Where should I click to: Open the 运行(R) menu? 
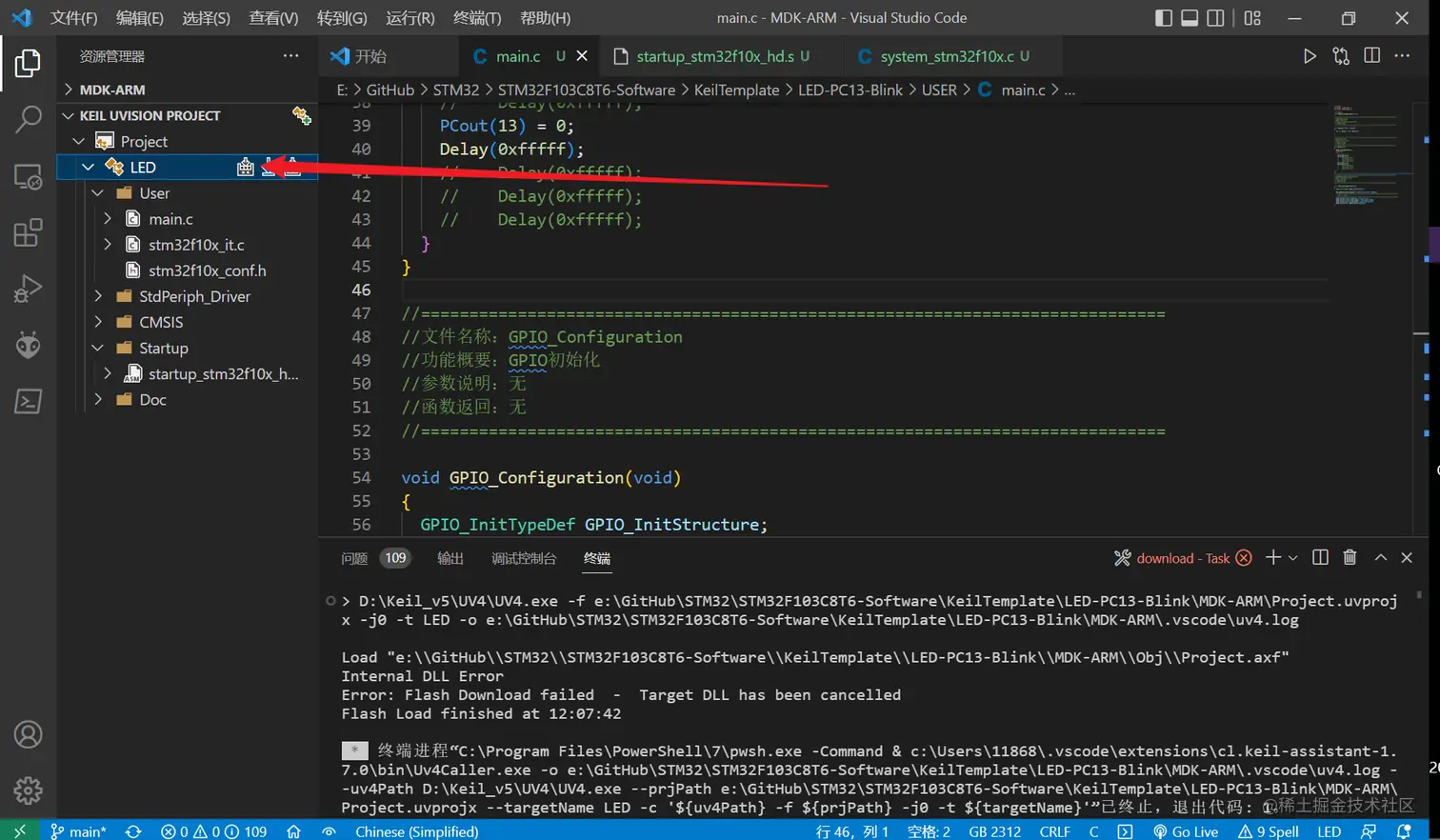[x=410, y=18]
